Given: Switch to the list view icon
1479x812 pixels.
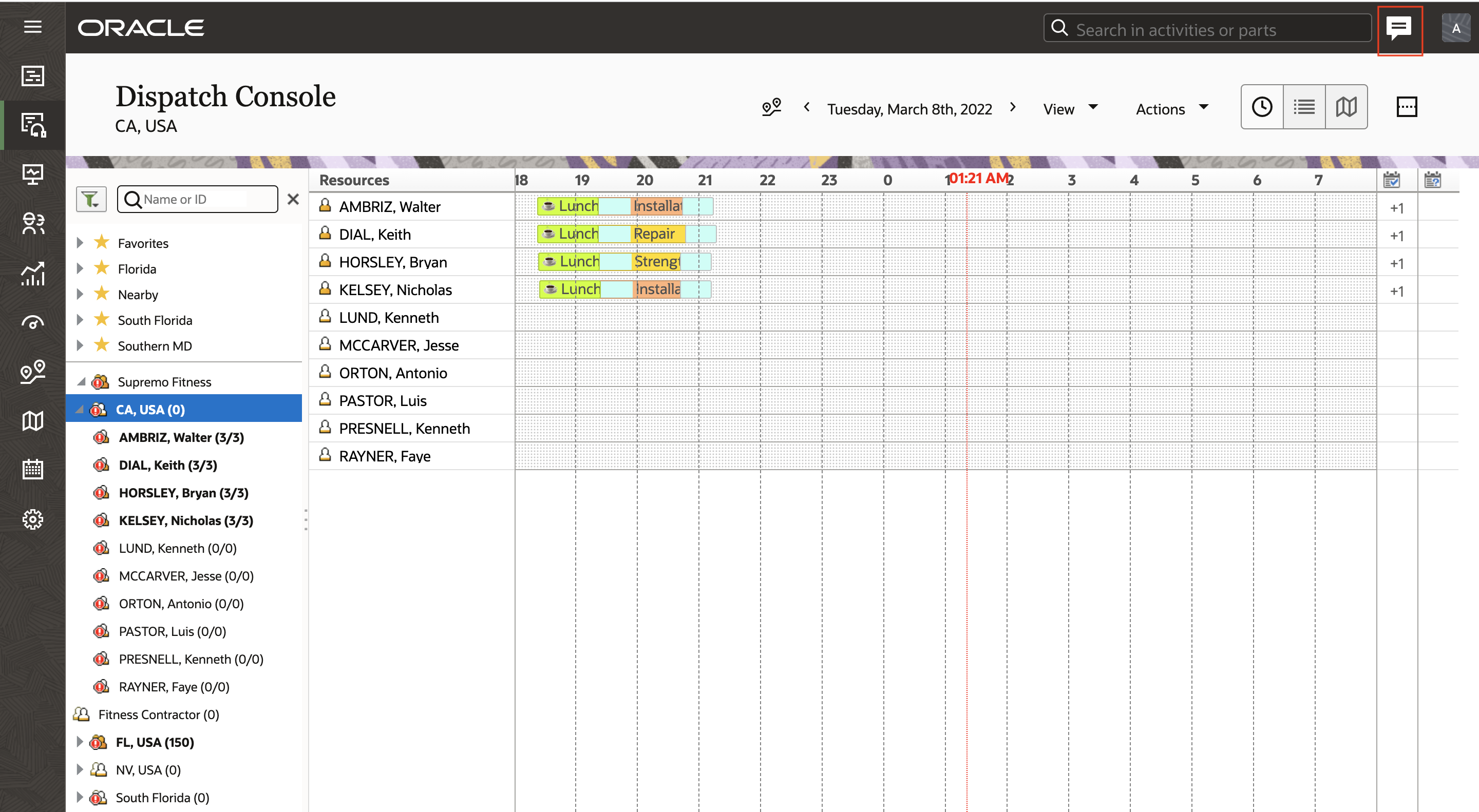Looking at the screenshot, I should [1303, 107].
